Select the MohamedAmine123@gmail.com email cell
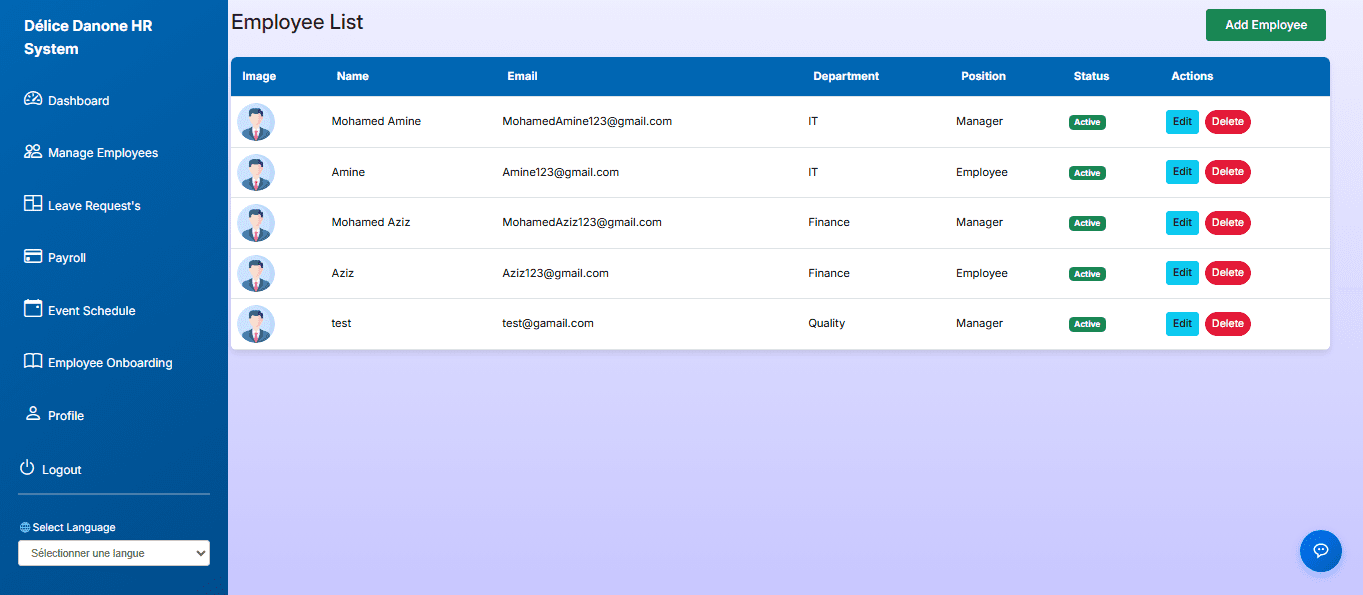Viewport: 1363px width, 595px height. pos(587,121)
